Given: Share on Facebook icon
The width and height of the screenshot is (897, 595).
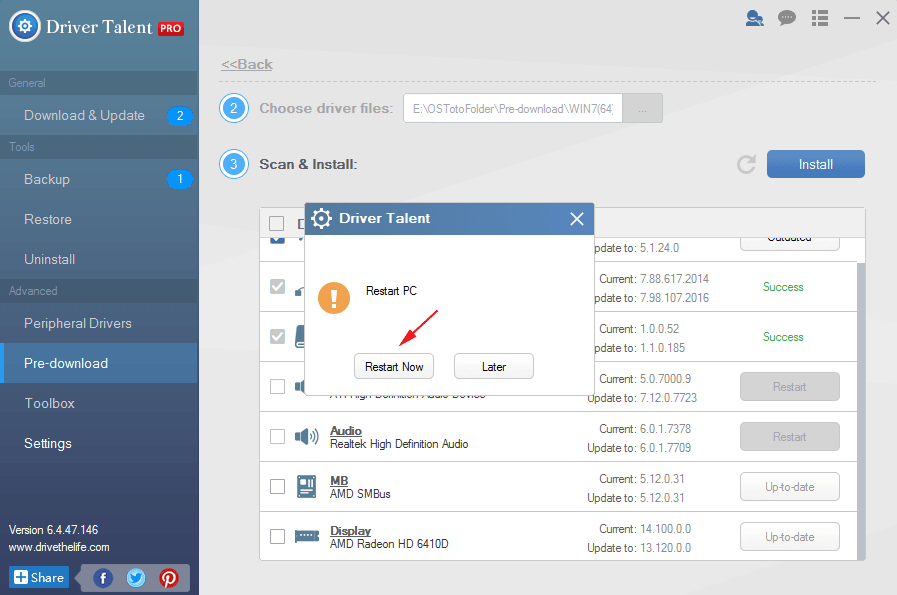Looking at the screenshot, I should click(x=103, y=578).
